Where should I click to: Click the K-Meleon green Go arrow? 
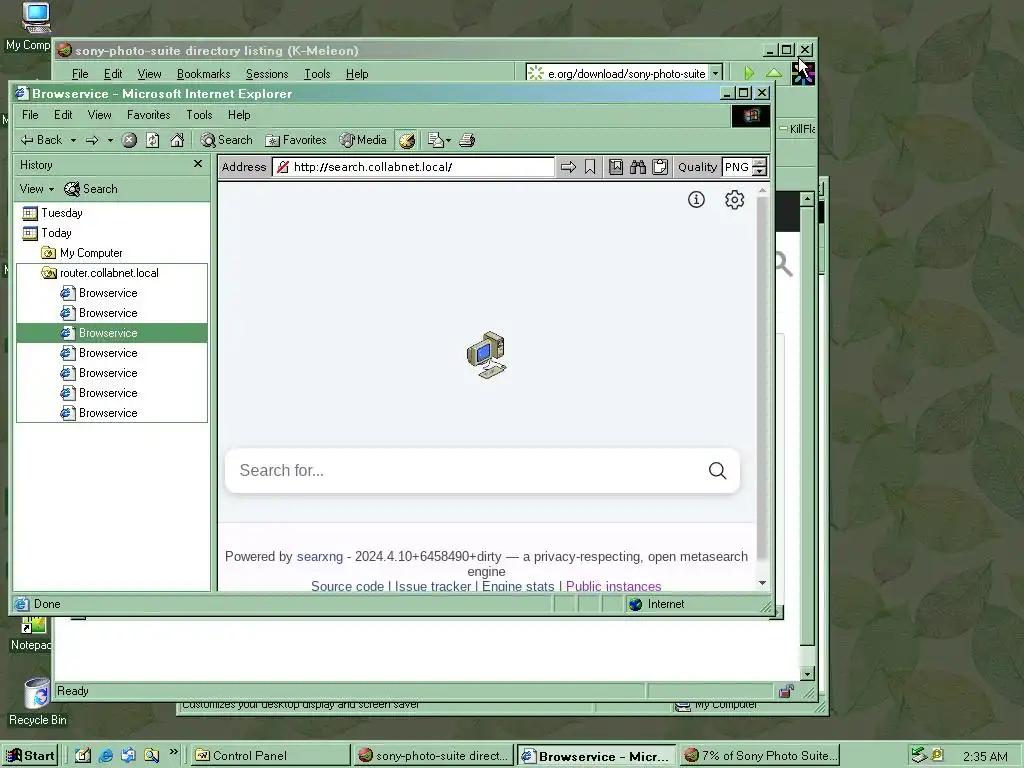pyautogui.click(x=749, y=73)
